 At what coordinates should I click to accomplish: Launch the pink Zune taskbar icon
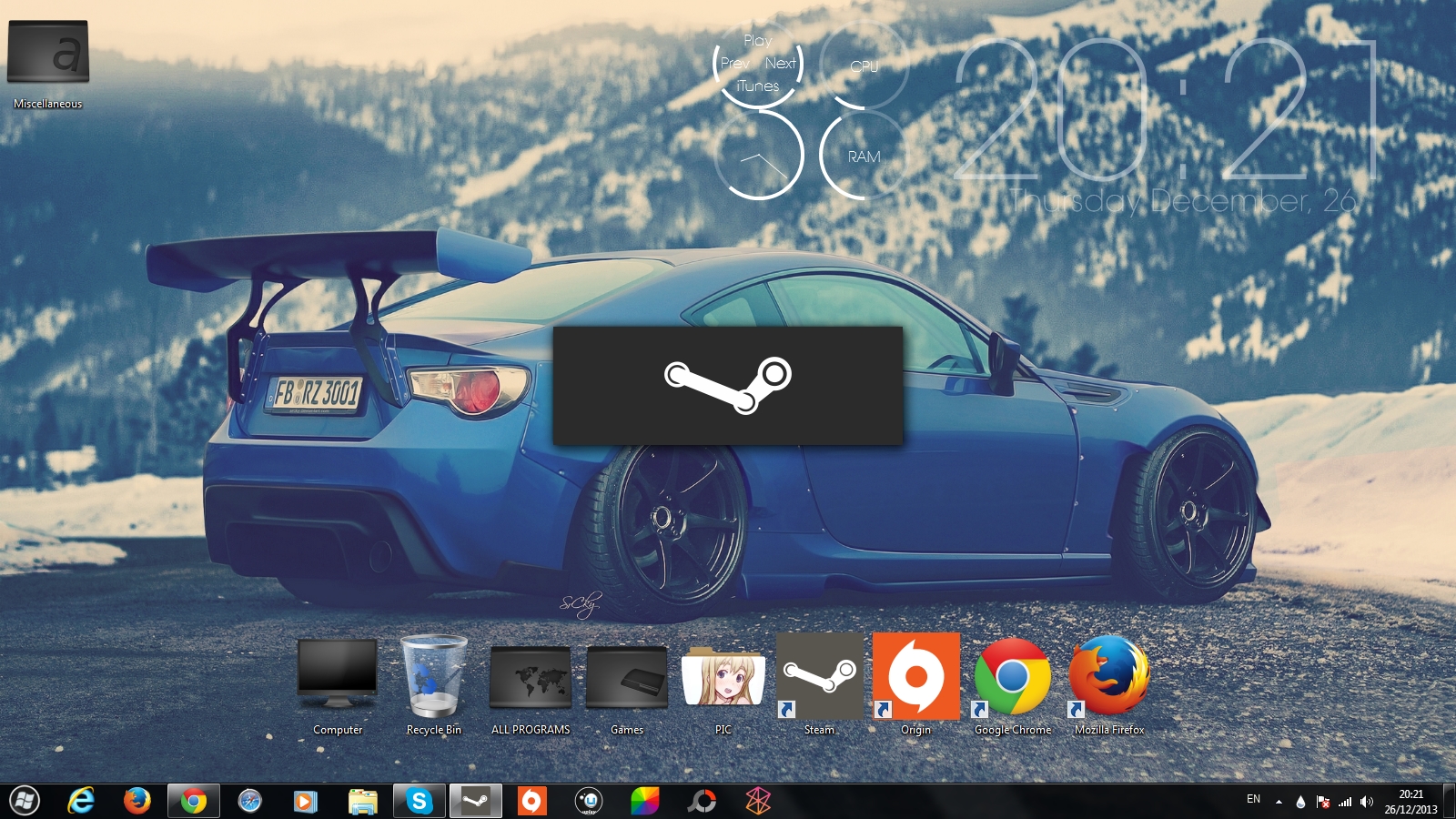tap(758, 801)
